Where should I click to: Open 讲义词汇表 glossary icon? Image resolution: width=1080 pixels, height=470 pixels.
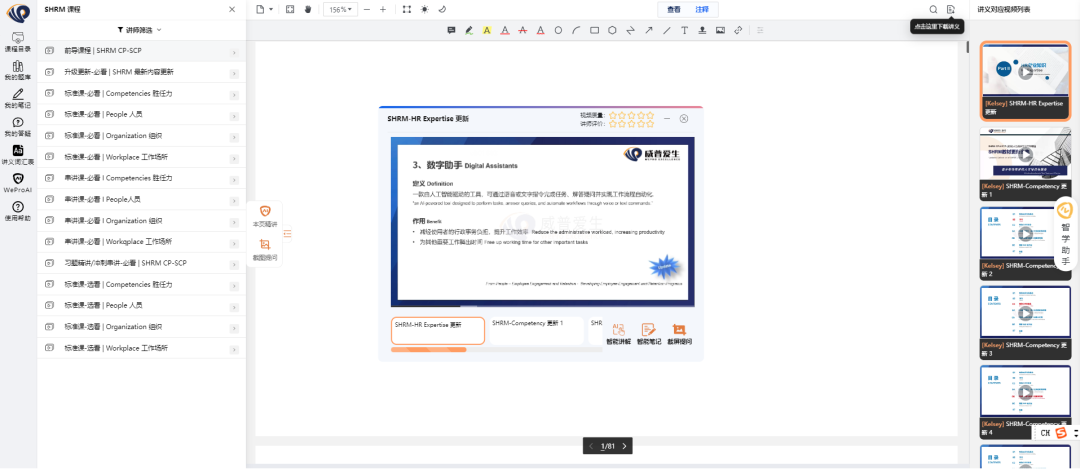(x=18, y=155)
